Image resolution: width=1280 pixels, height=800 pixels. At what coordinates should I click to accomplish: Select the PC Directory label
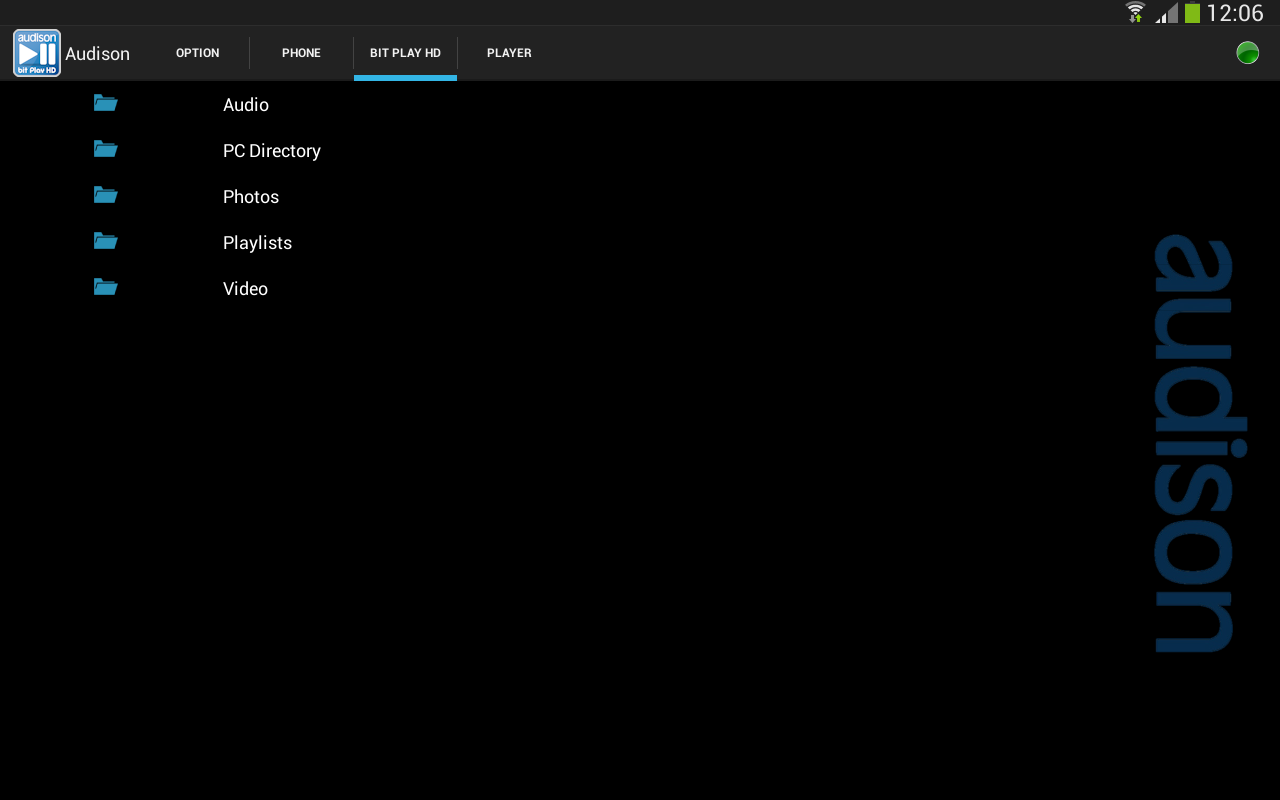[x=272, y=151]
